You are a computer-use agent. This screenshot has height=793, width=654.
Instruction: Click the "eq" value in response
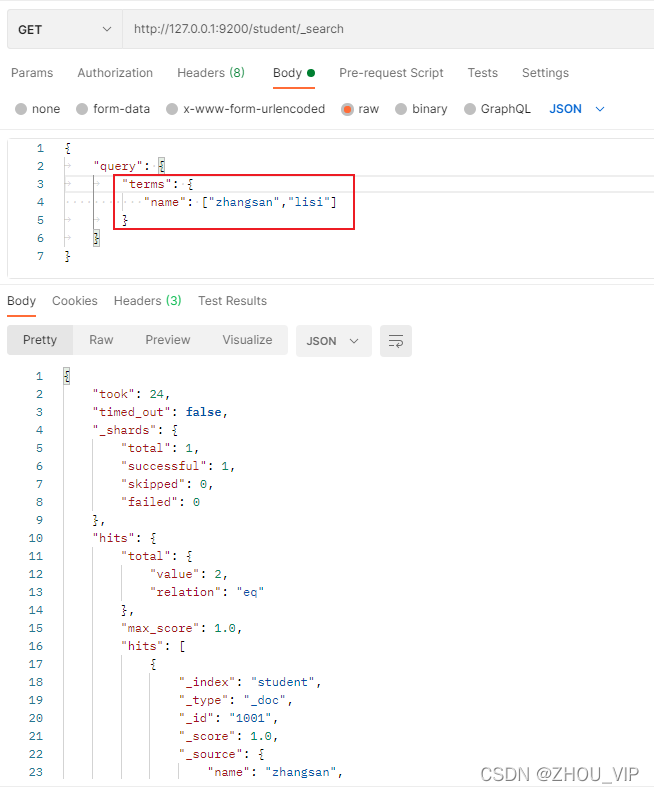(x=250, y=592)
